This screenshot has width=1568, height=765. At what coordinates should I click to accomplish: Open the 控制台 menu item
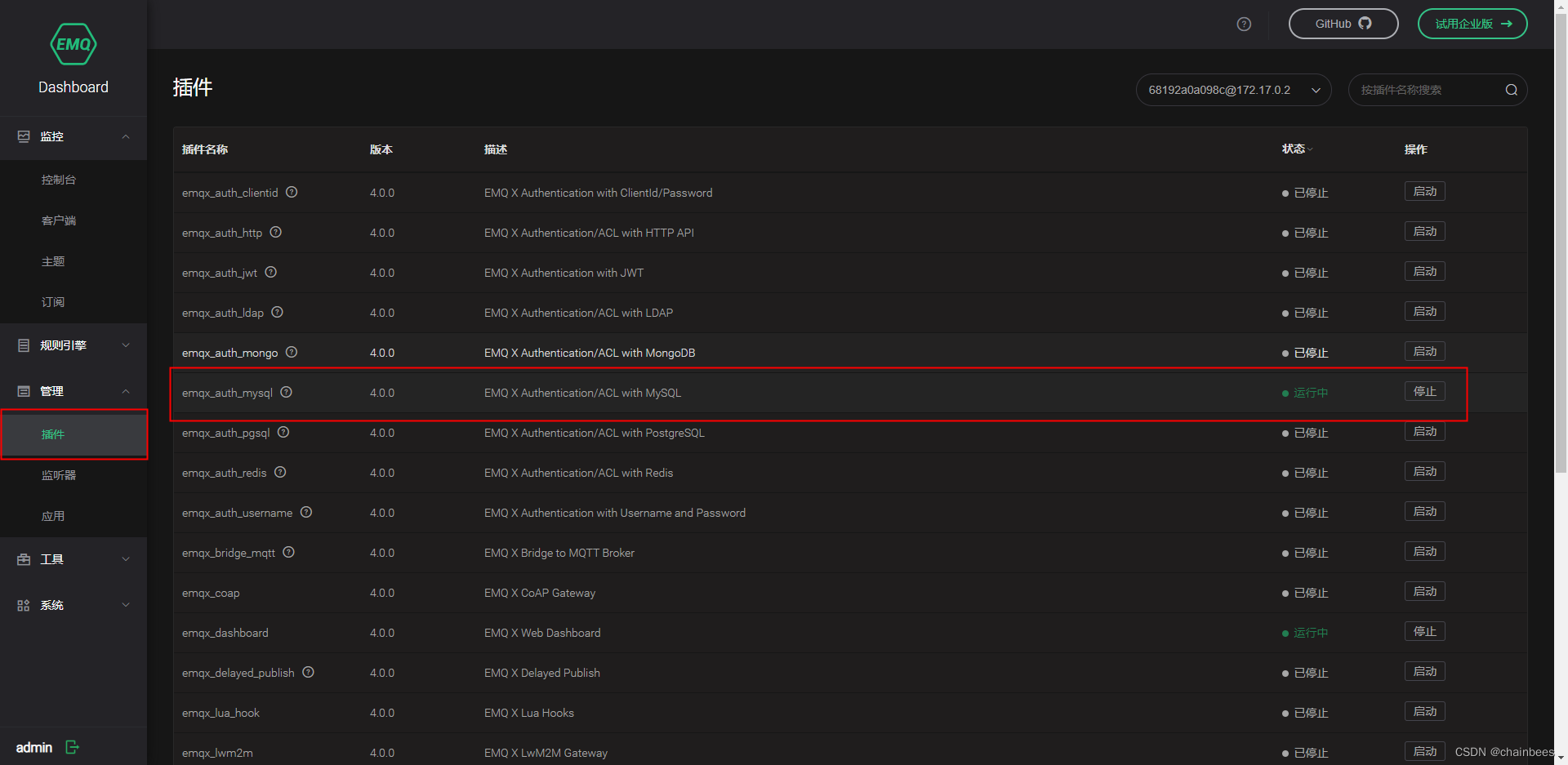tap(73, 180)
